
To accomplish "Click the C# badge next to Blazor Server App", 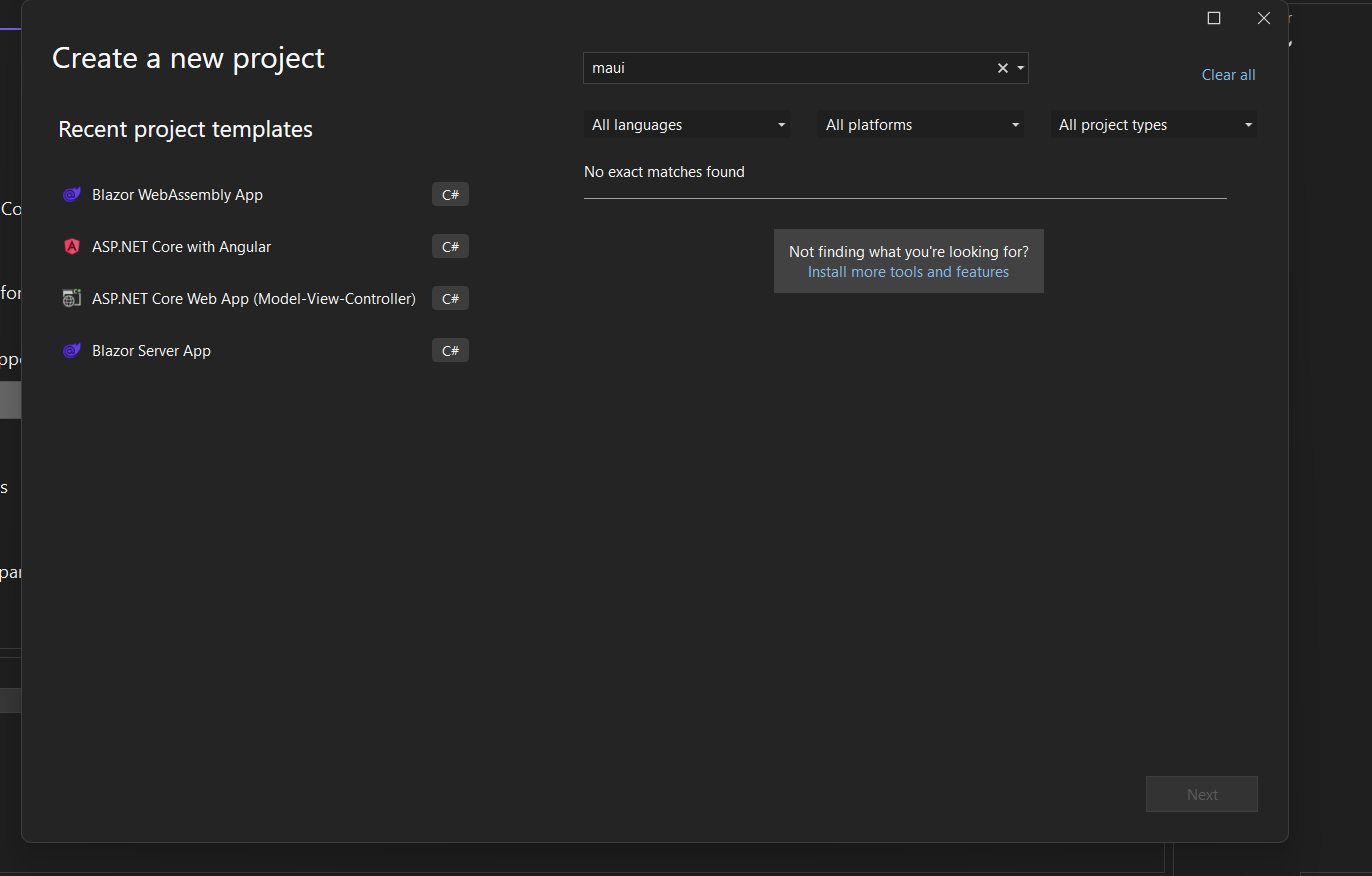I will pyautogui.click(x=450, y=350).
